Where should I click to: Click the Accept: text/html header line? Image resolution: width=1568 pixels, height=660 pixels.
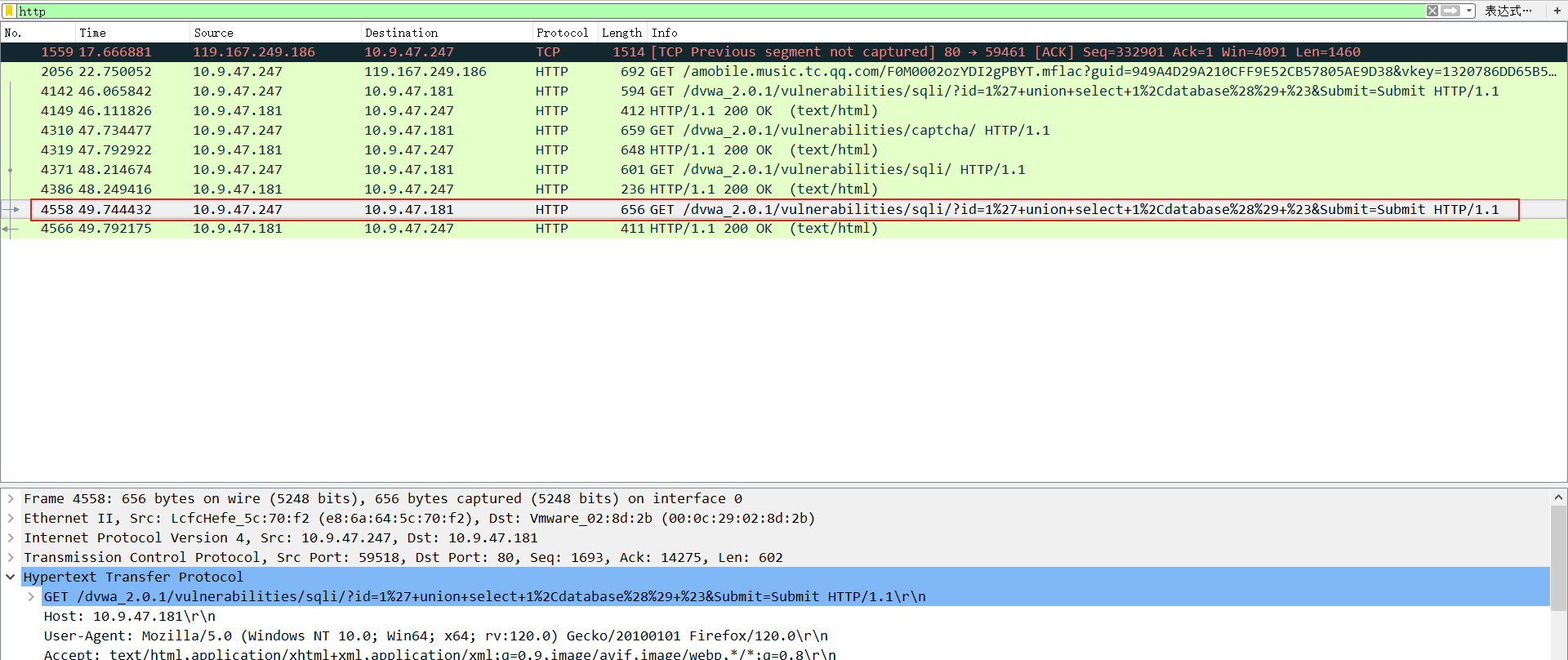click(x=439, y=653)
